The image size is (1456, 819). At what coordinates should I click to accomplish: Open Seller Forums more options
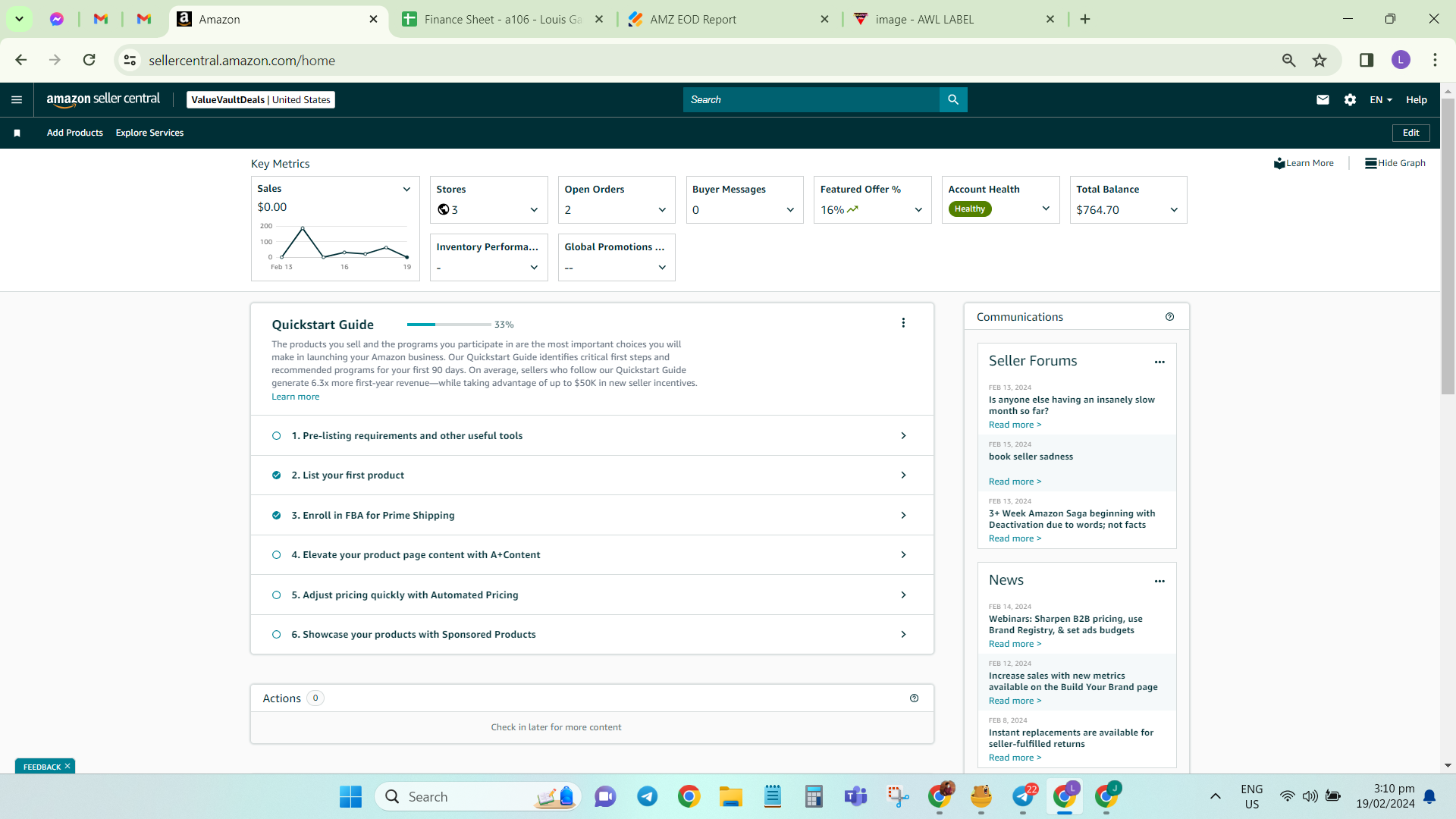pyautogui.click(x=1159, y=362)
